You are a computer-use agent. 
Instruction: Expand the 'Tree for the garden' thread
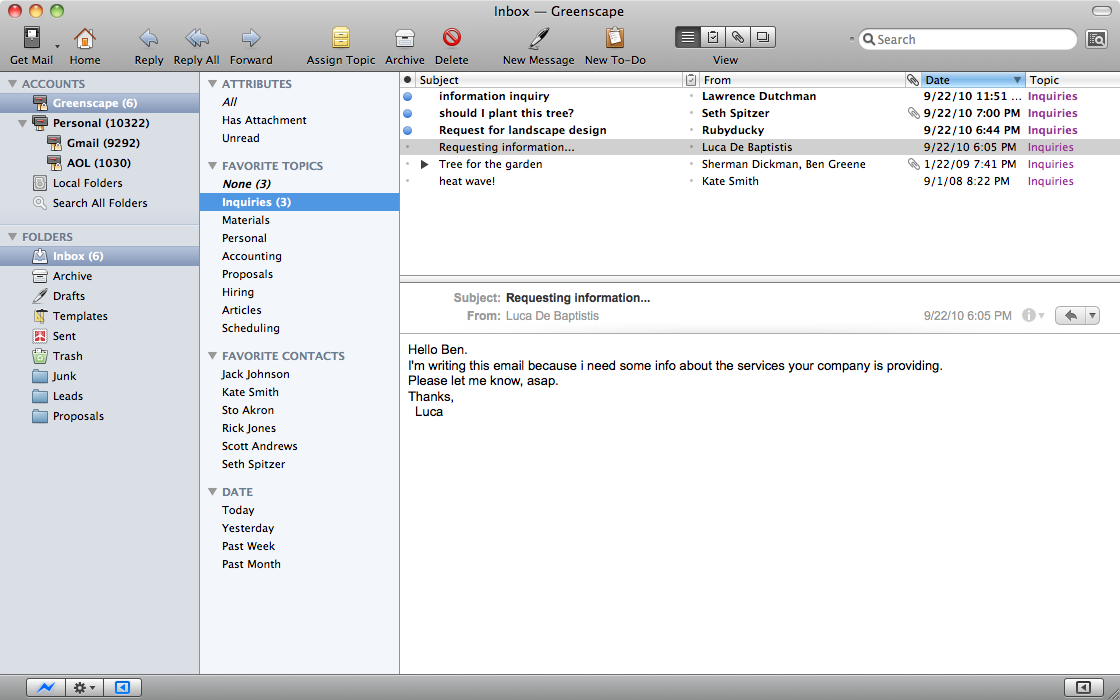(424, 164)
